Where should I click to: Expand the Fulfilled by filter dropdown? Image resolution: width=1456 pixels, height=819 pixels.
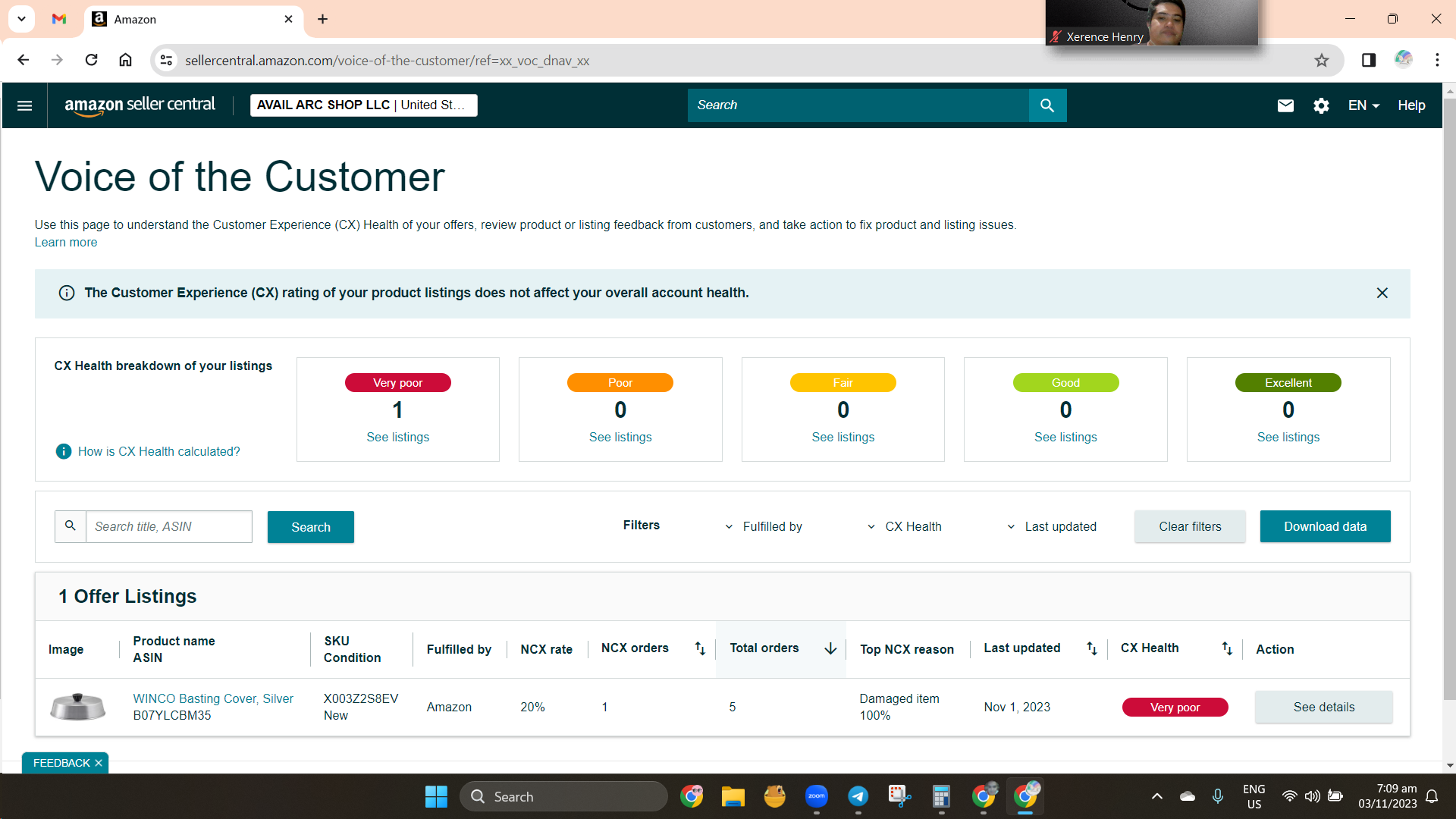coord(764,527)
